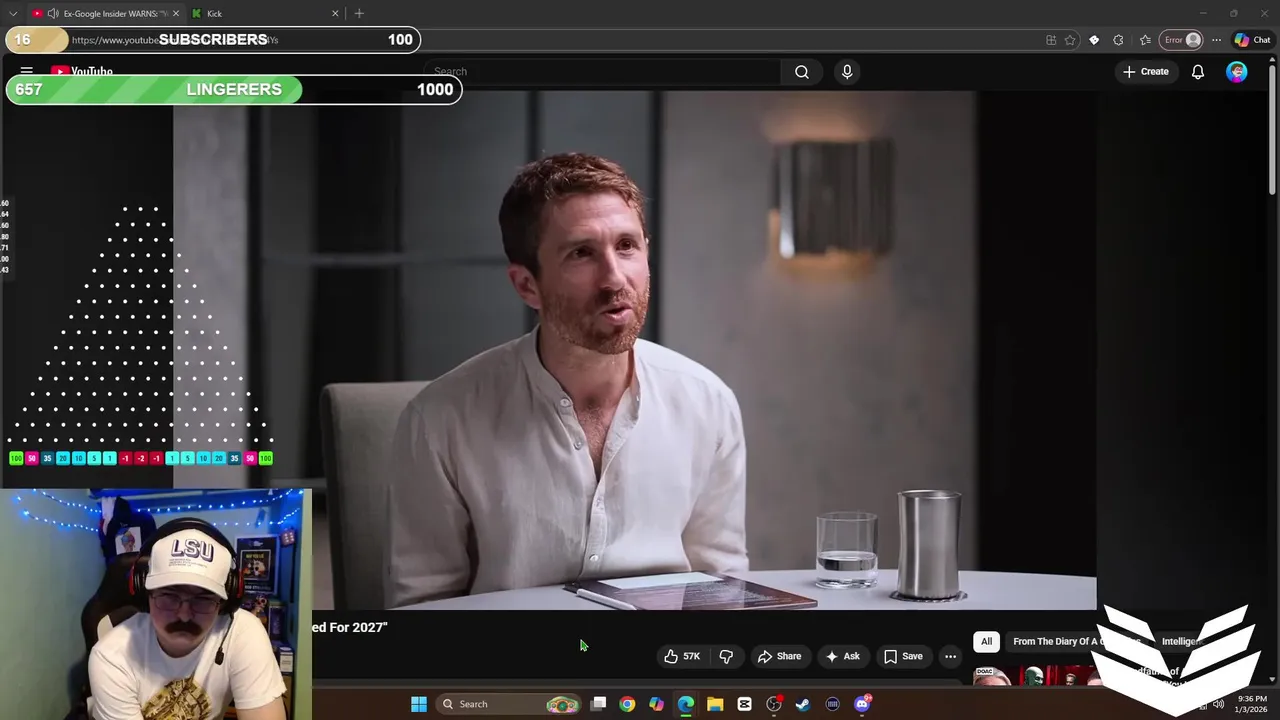The width and height of the screenshot is (1280, 720).
Task: Click the taskbar clock showing 9:36 PM
Action: pos(1252,704)
